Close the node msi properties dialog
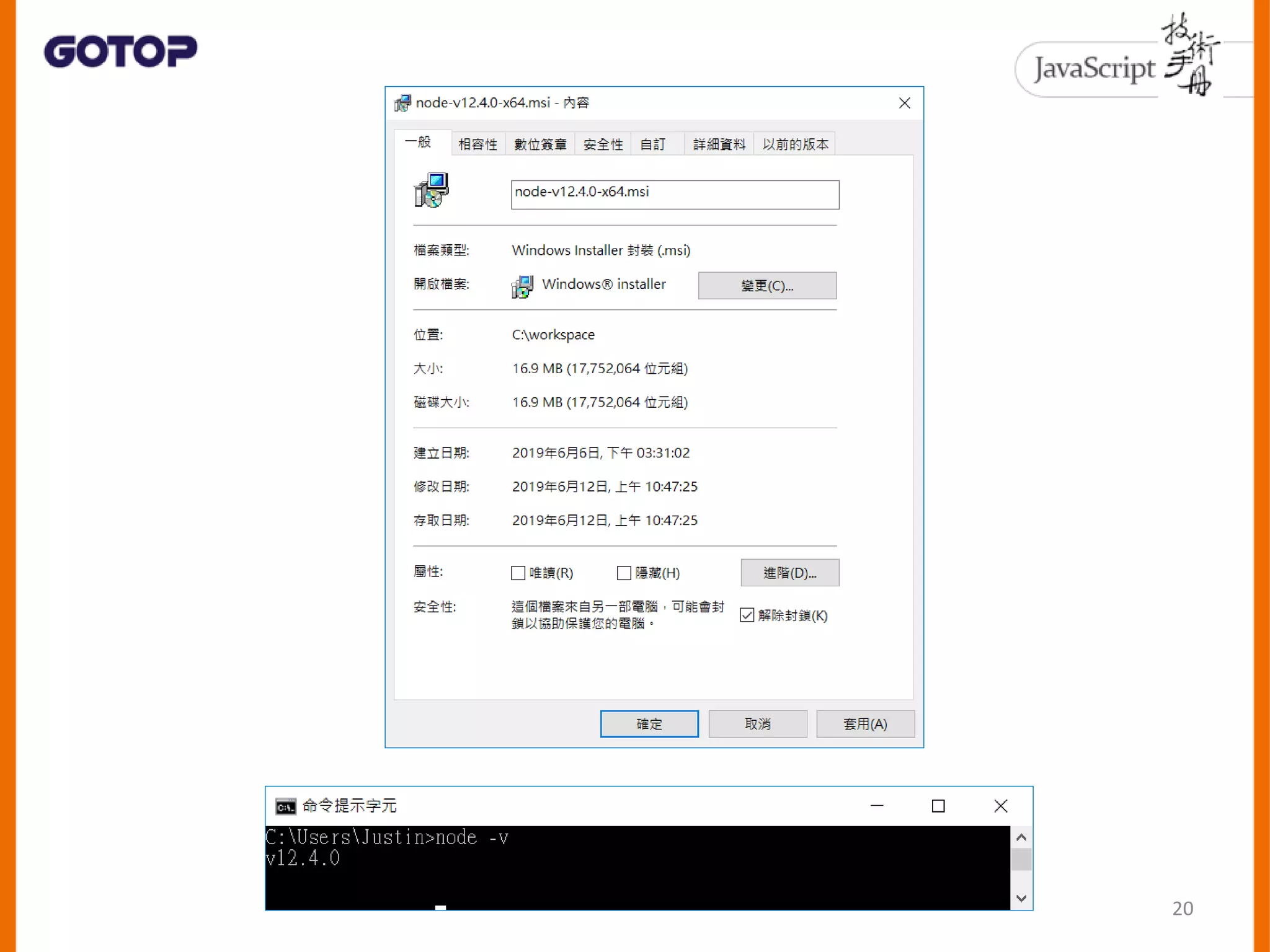This screenshot has height=952, width=1270. pos(904,103)
